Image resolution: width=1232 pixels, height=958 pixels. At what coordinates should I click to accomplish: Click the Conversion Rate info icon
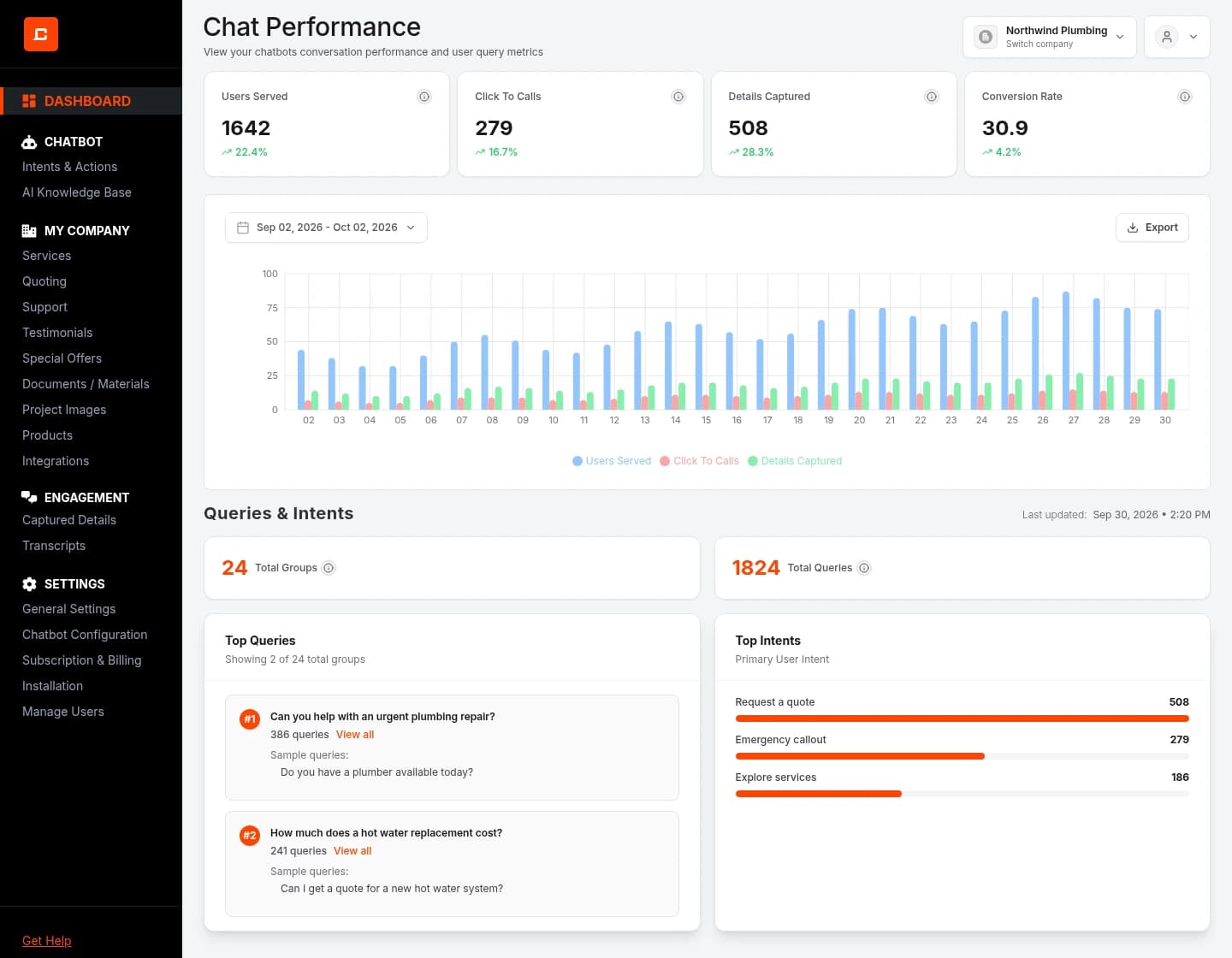(x=1185, y=97)
